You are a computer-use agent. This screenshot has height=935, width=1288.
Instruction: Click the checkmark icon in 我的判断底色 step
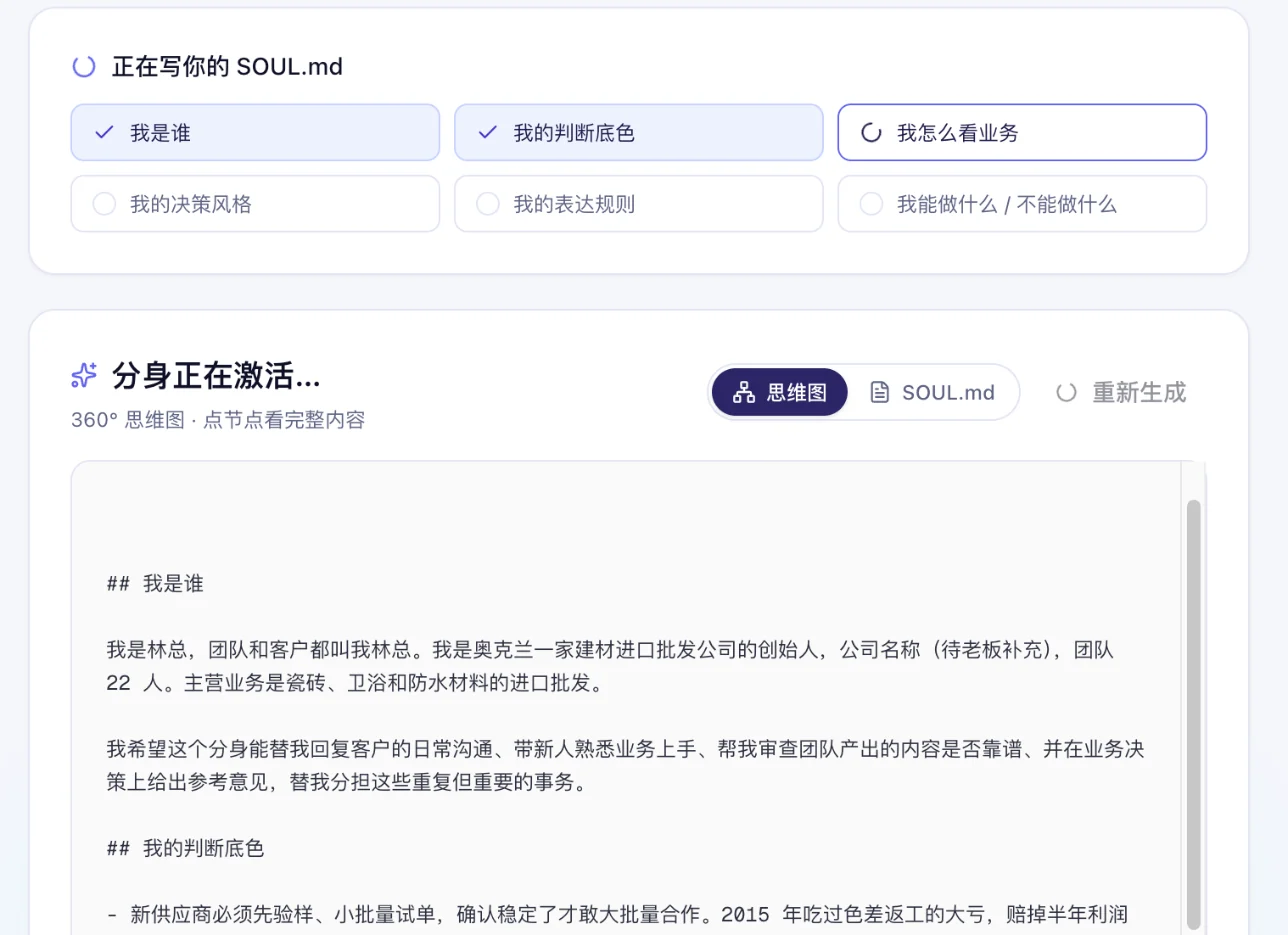point(487,132)
